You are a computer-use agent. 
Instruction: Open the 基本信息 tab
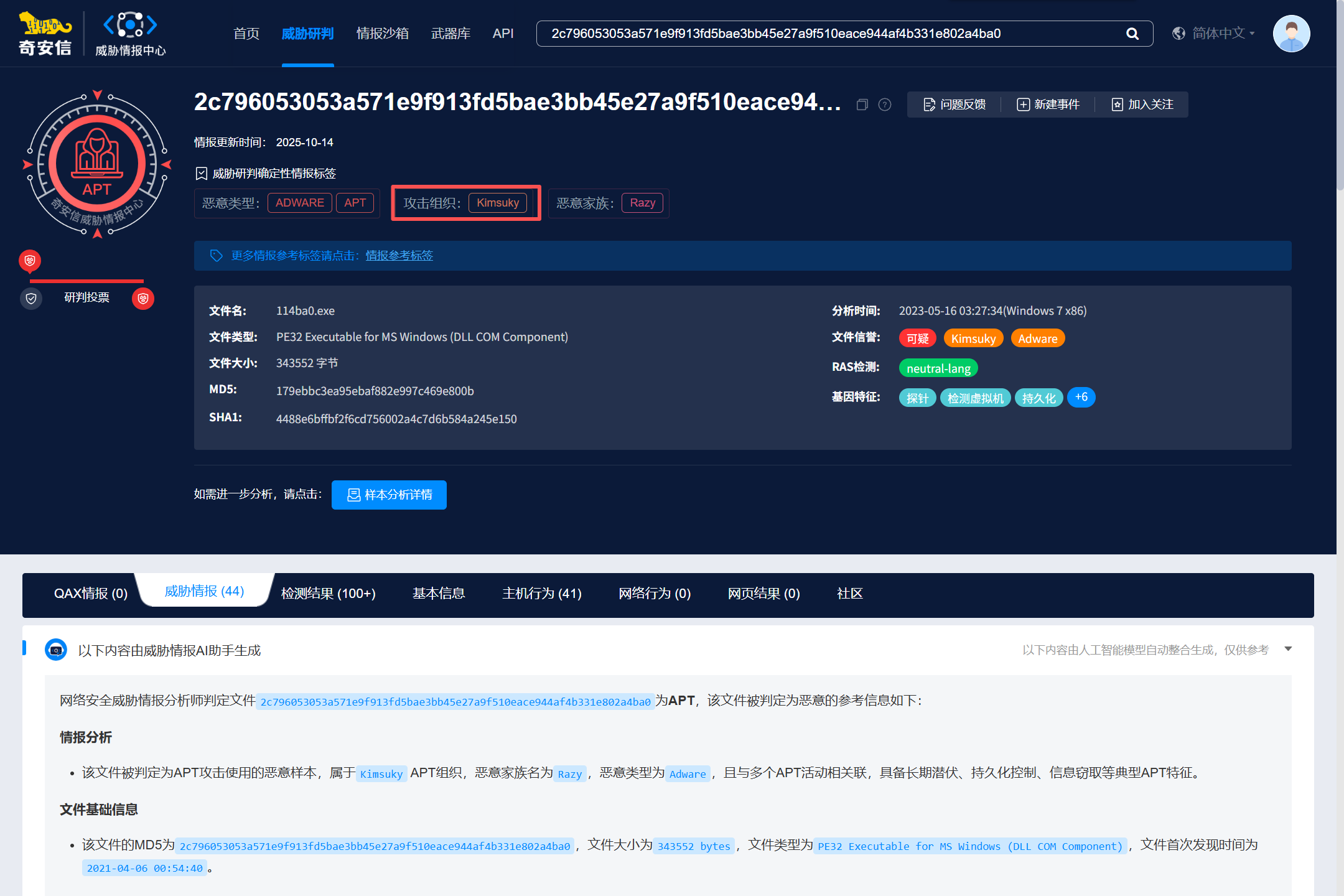439,594
